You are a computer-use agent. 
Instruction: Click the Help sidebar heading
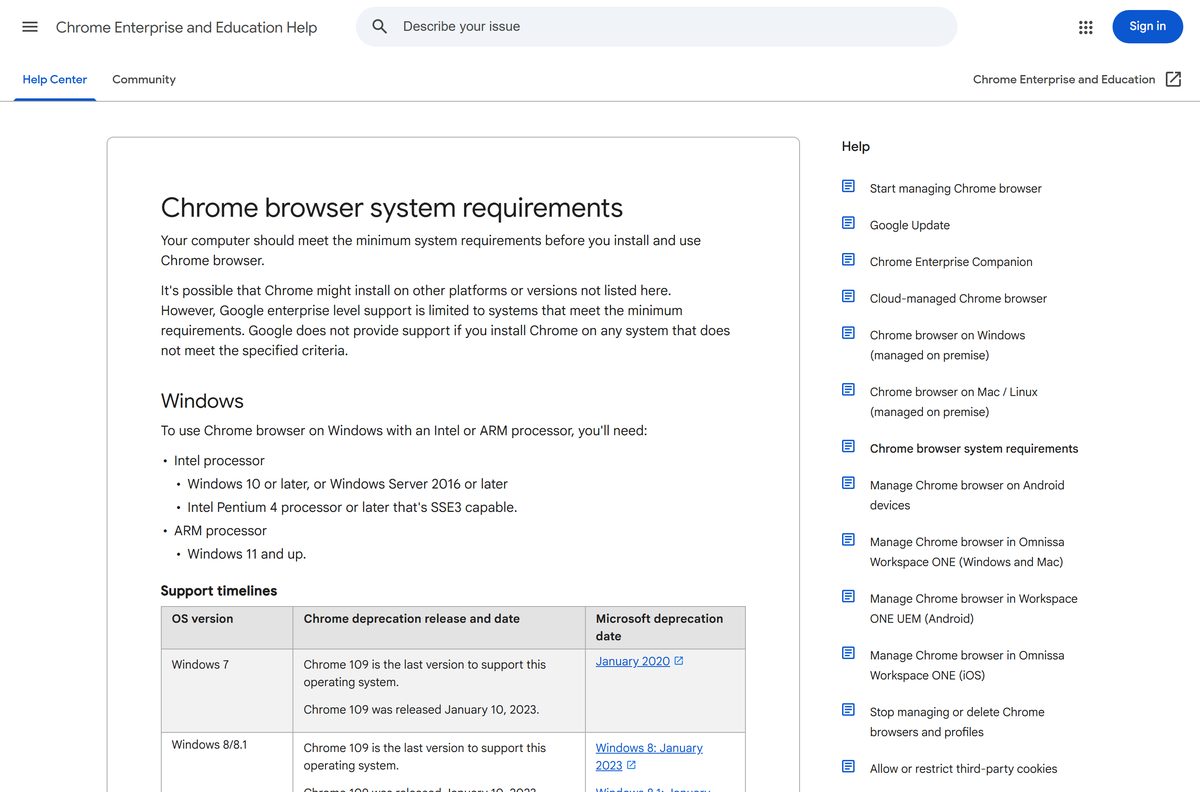tap(856, 146)
